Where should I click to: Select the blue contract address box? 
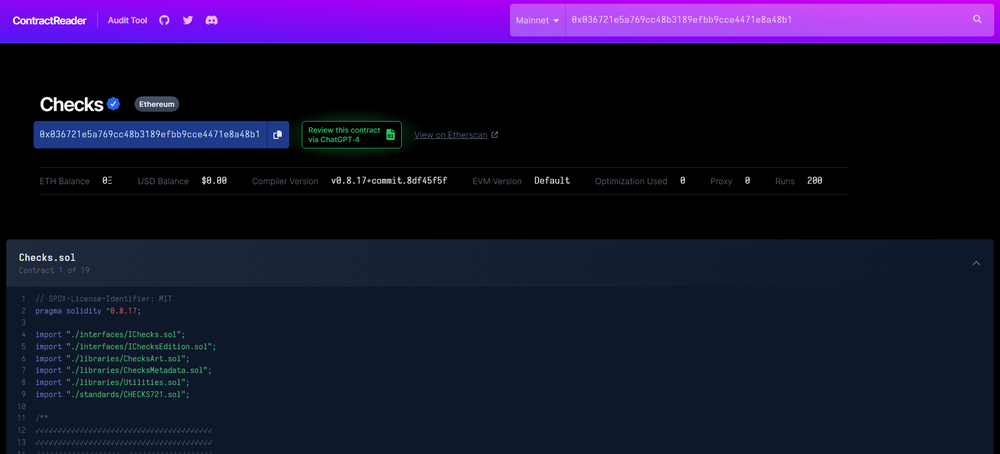(x=150, y=135)
